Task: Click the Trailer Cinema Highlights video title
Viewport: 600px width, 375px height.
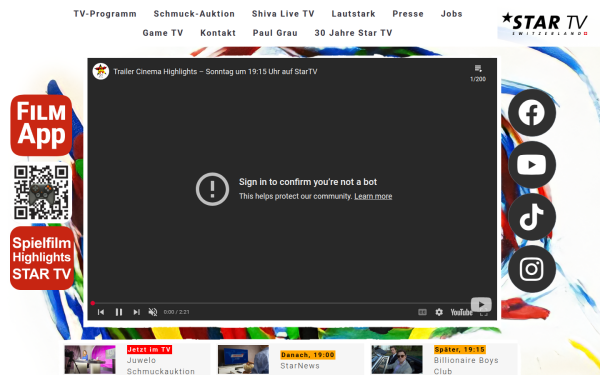Action: [215, 72]
